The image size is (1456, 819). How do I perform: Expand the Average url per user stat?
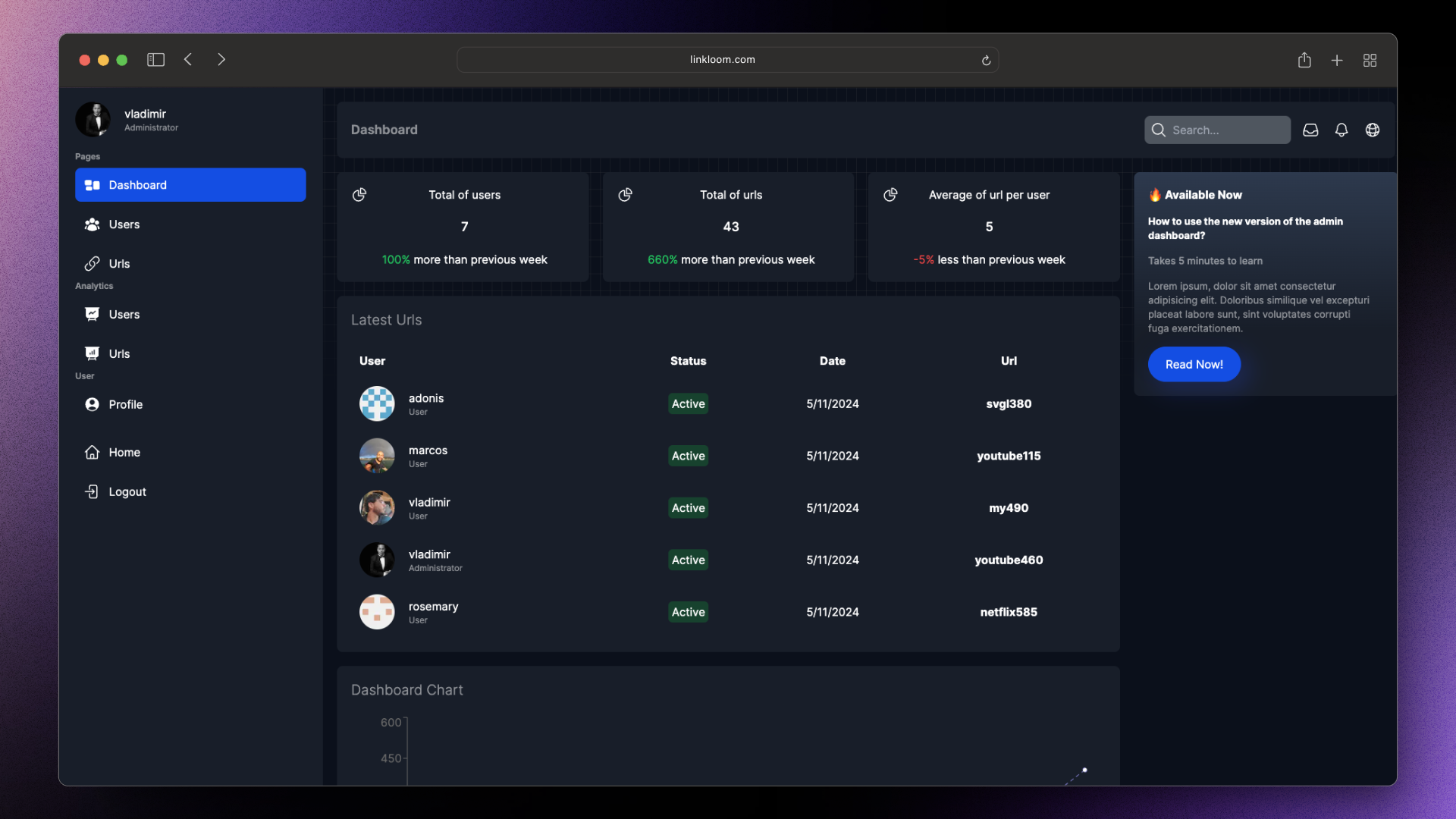pos(891,195)
